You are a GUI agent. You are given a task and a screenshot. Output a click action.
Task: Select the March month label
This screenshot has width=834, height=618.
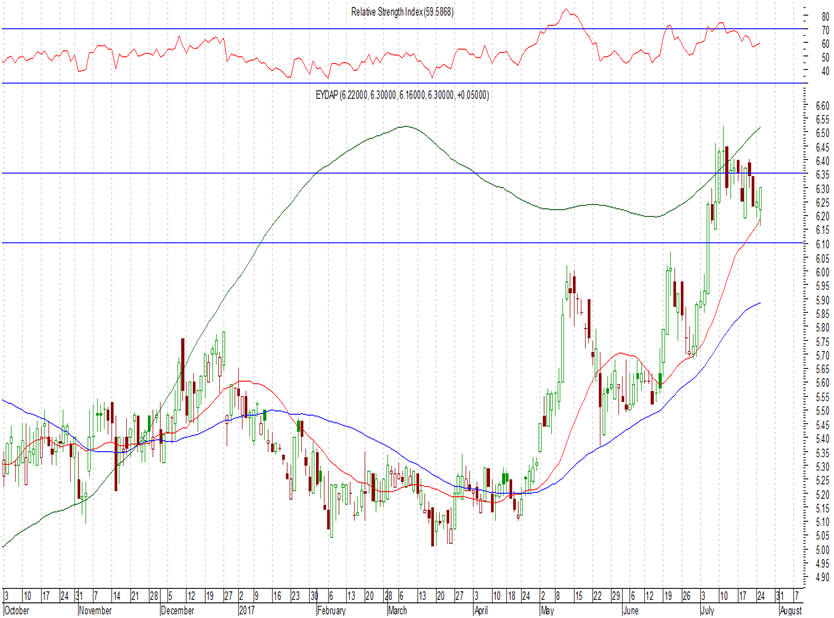click(397, 611)
